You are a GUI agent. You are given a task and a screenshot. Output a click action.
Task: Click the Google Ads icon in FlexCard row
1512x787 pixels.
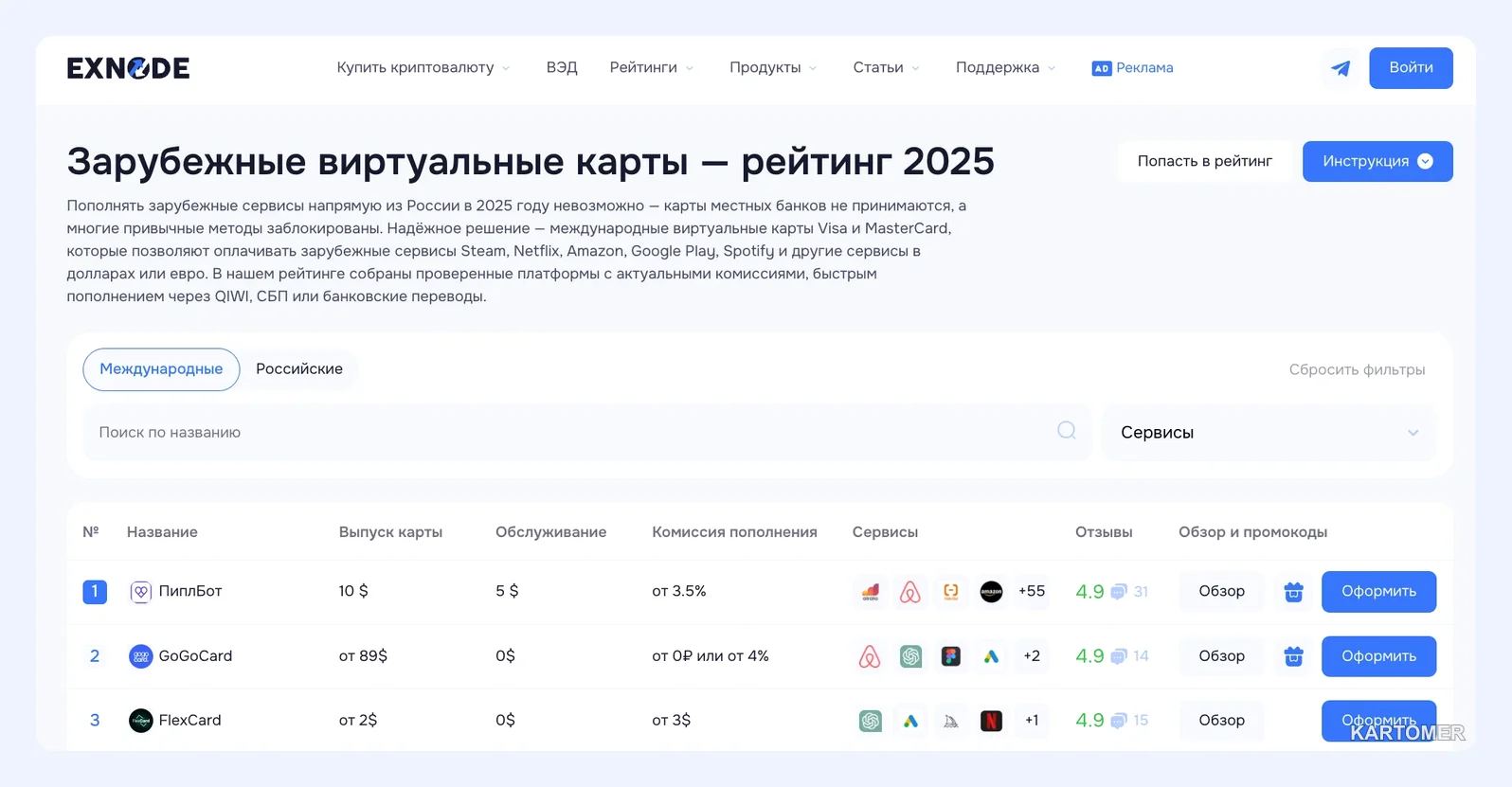(x=910, y=721)
